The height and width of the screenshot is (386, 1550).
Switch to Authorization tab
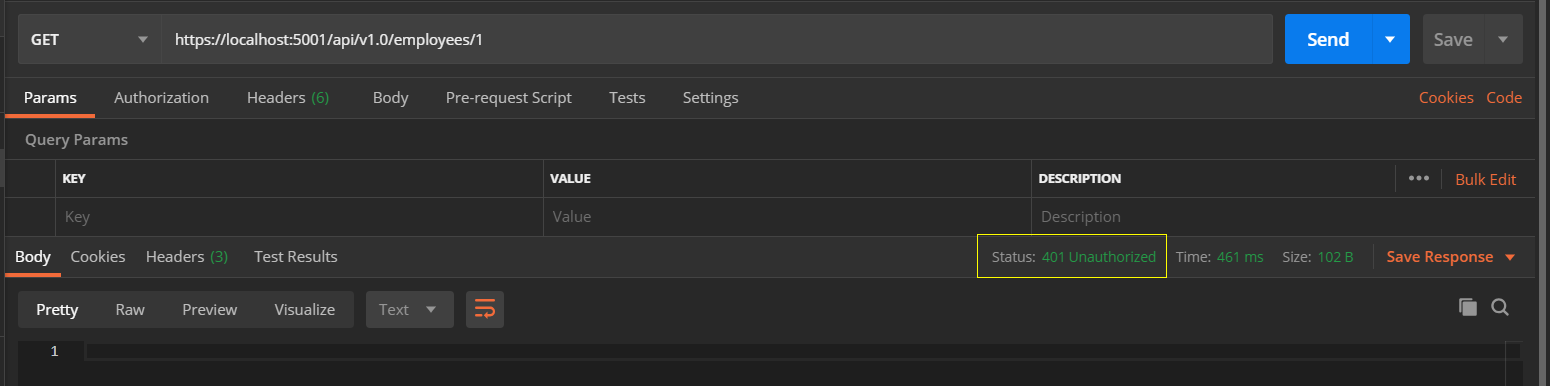tap(161, 97)
